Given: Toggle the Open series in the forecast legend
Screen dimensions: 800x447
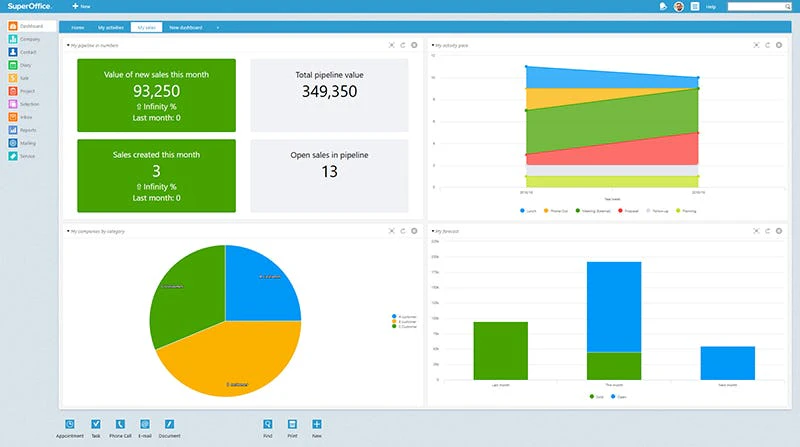Looking at the screenshot, I should 618,396.
